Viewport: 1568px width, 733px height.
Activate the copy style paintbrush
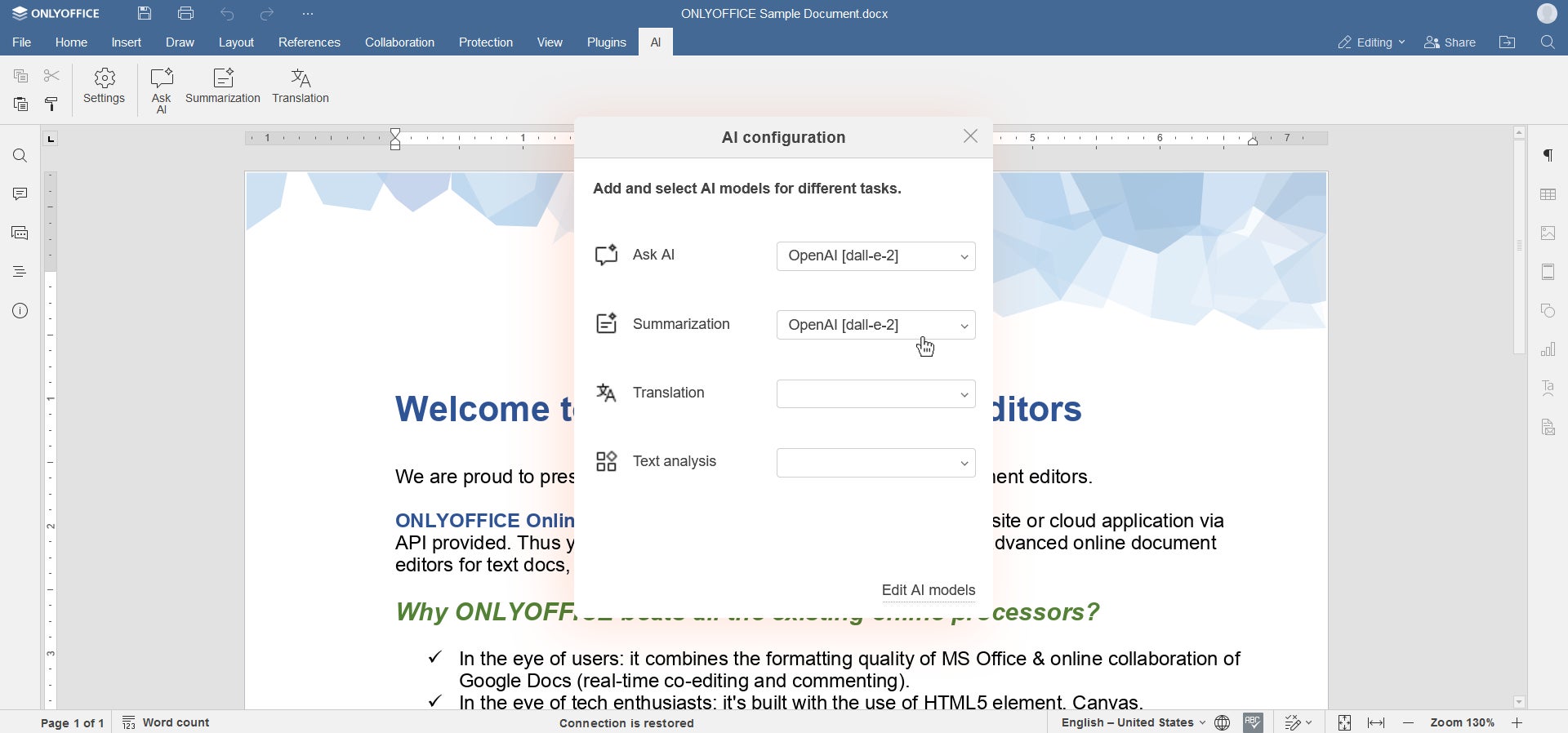51,104
